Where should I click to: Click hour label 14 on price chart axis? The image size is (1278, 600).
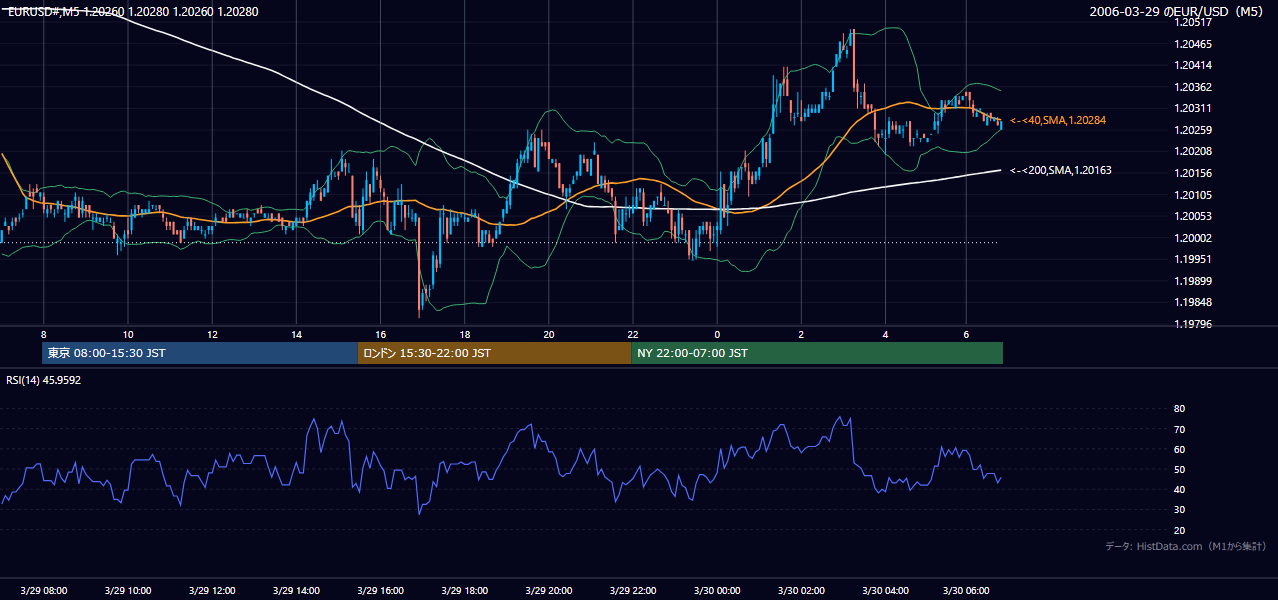tap(296, 334)
